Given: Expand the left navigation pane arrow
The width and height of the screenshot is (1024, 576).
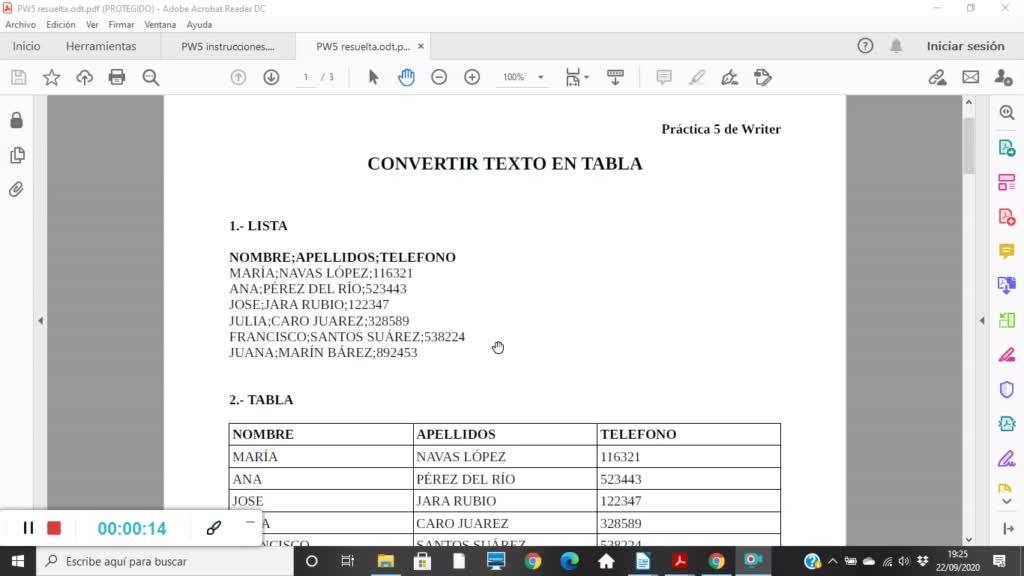Looking at the screenshot, I should pyautogui.click(x=40, y=321).
